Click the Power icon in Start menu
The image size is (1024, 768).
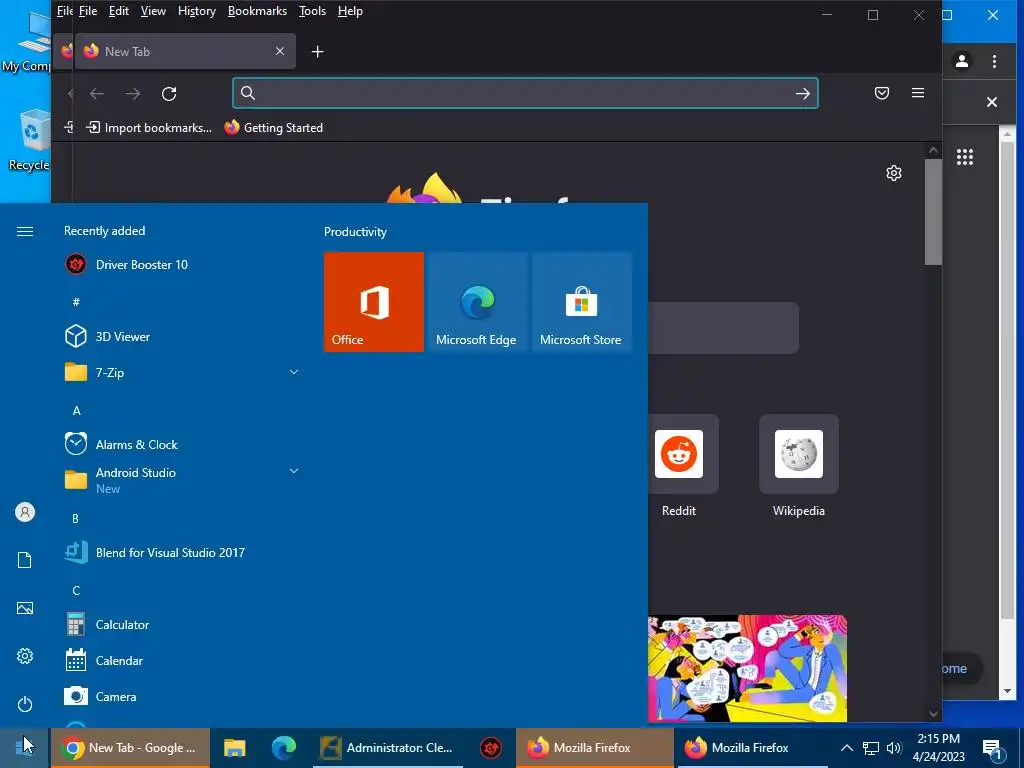[25, 704]
